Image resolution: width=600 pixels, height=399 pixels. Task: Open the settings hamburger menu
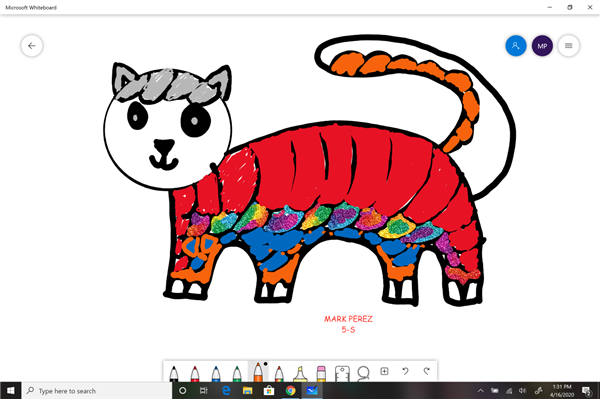point(569,46)
